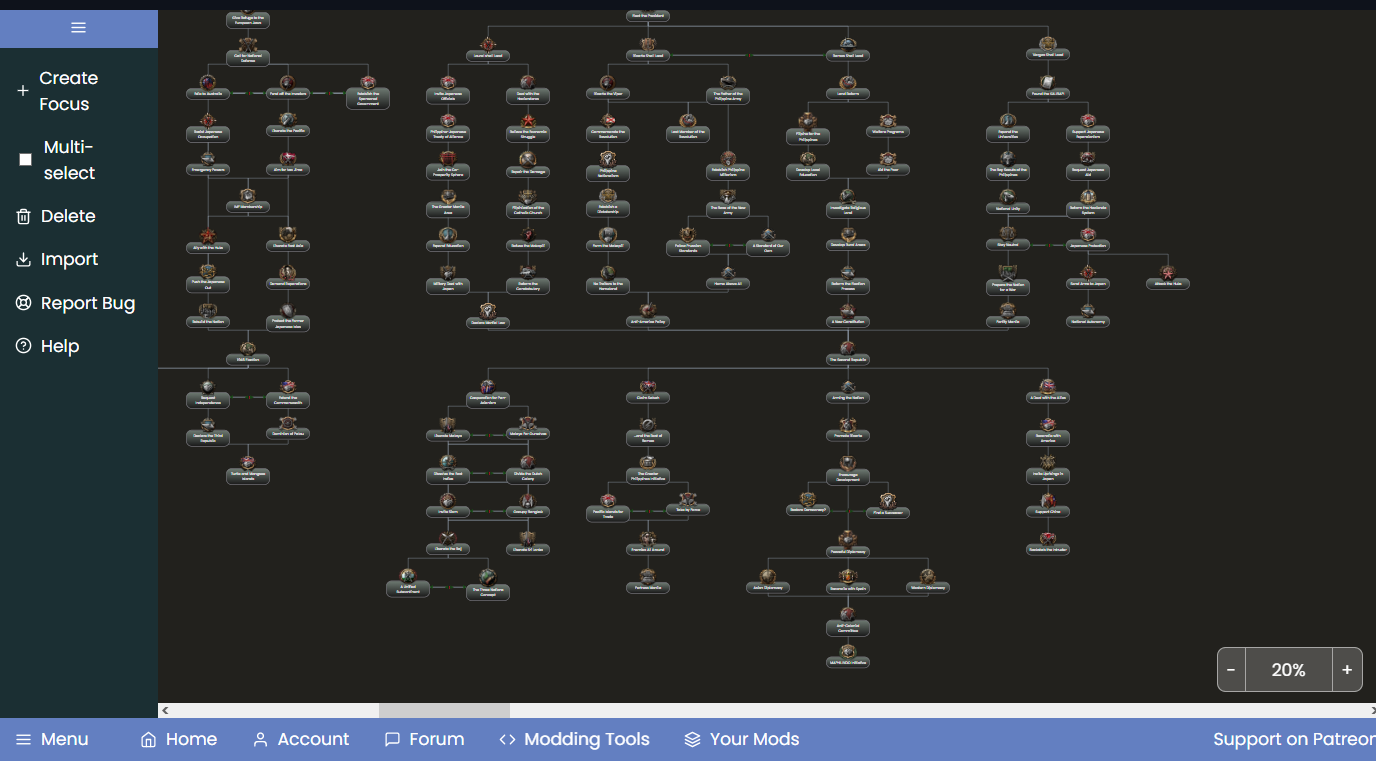
Task: Go to the Forum tab
Action: [x=424, y=740]
